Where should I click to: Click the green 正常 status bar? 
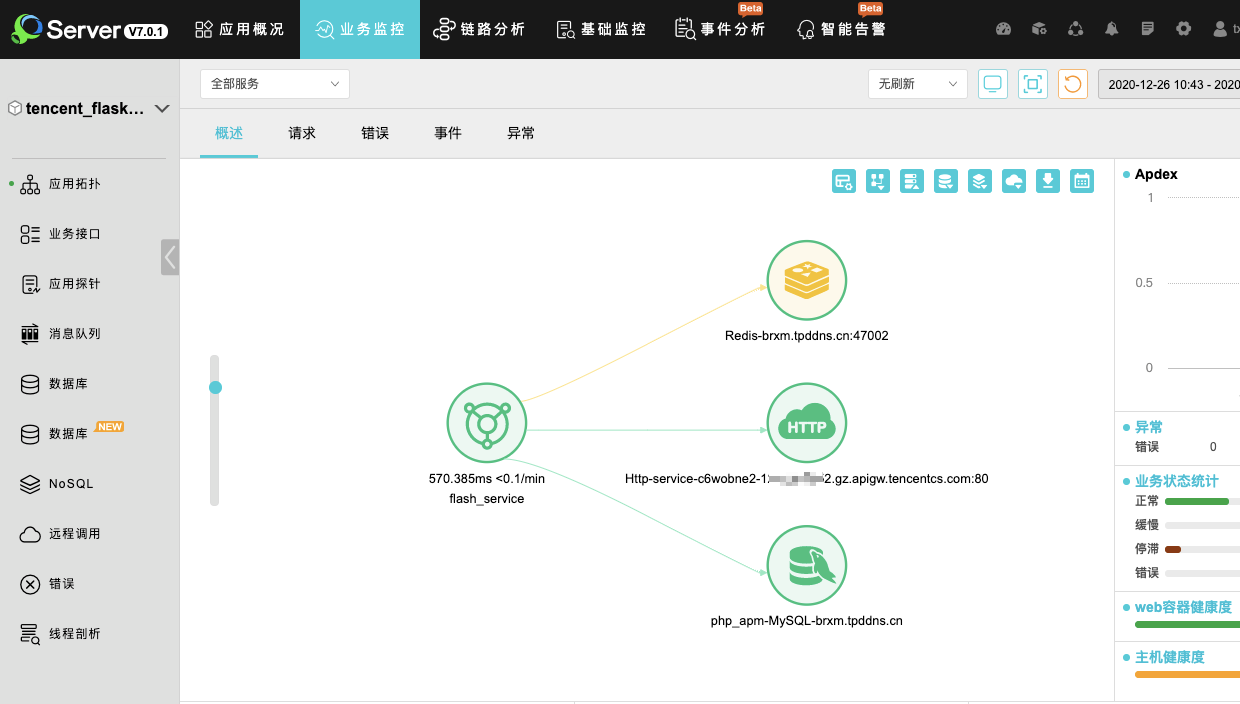tap(1197, 501)
